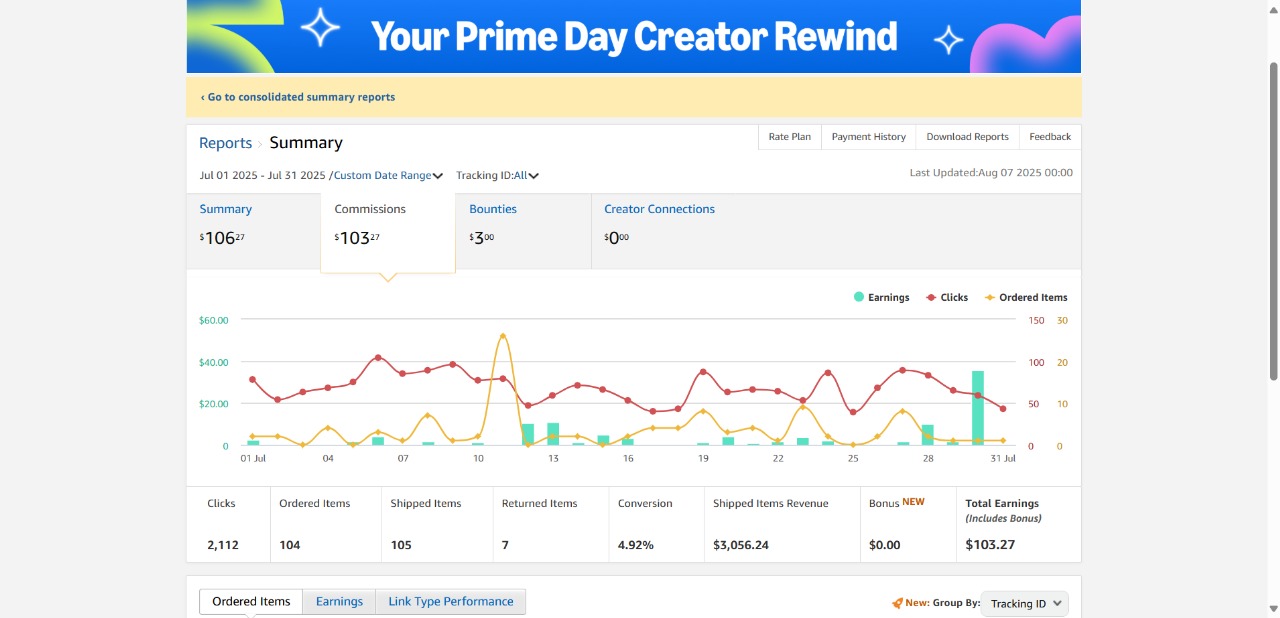This screenshot has width=1280, height=618.
Task: Click the $40.00 earnings axis label
Action: click(214, 362)
